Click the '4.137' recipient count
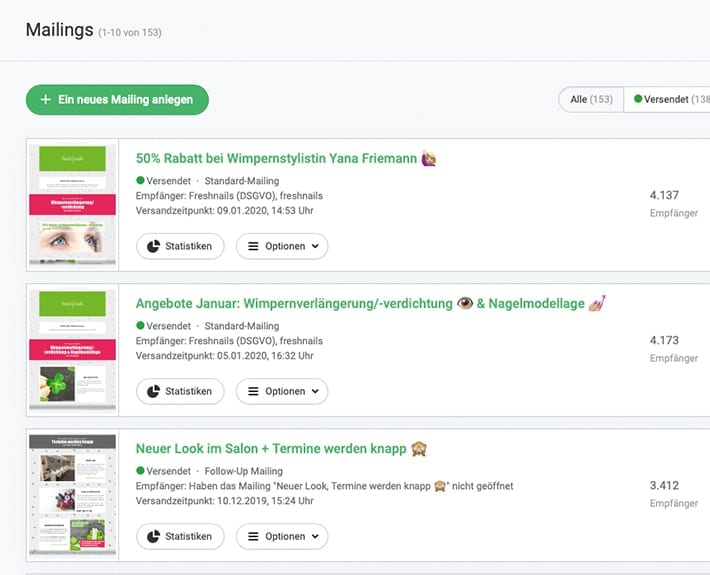Screen dimensions: 710x575 pyautogui.click(x=664, y=195)
